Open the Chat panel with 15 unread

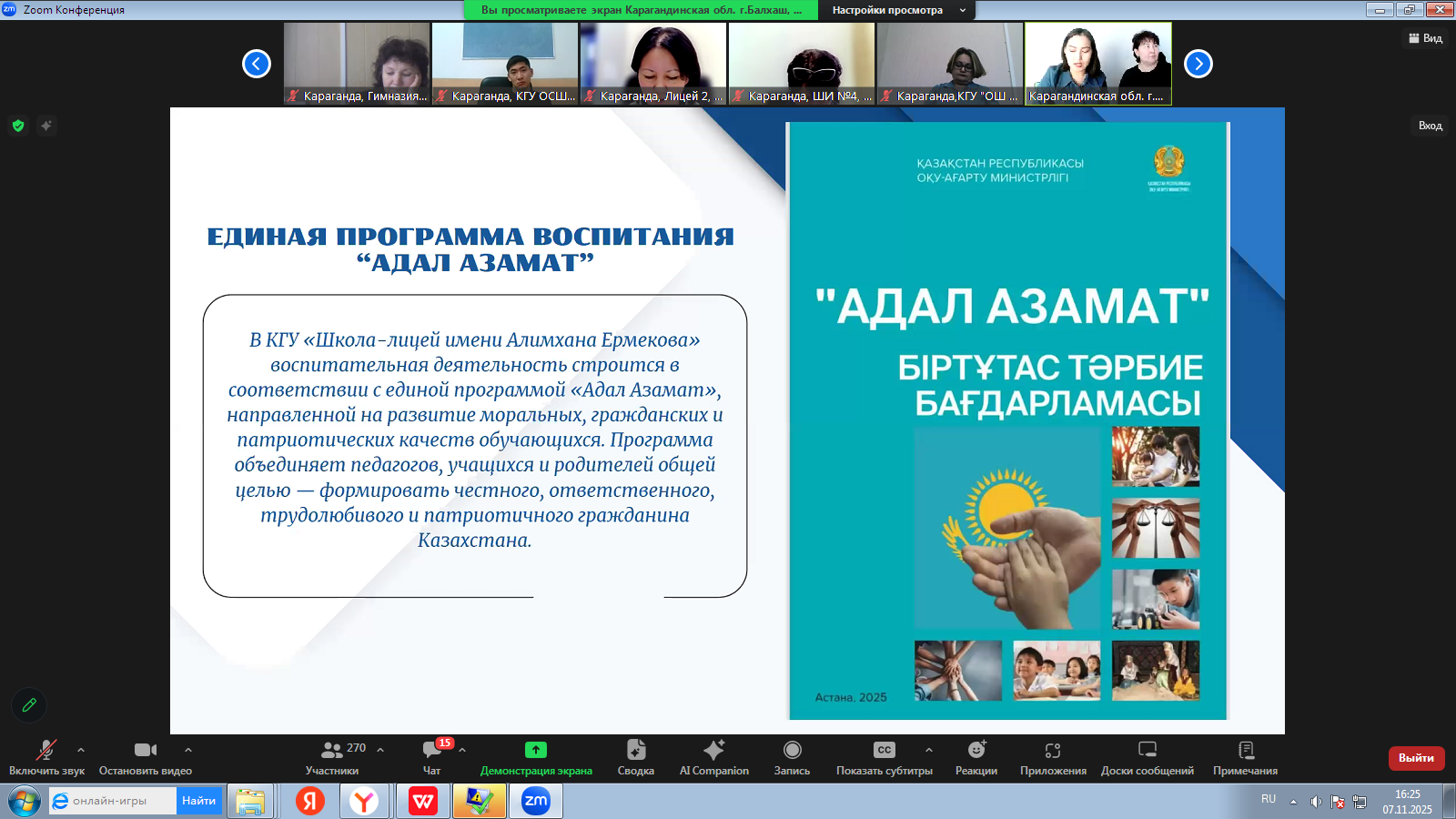point(432,756)
